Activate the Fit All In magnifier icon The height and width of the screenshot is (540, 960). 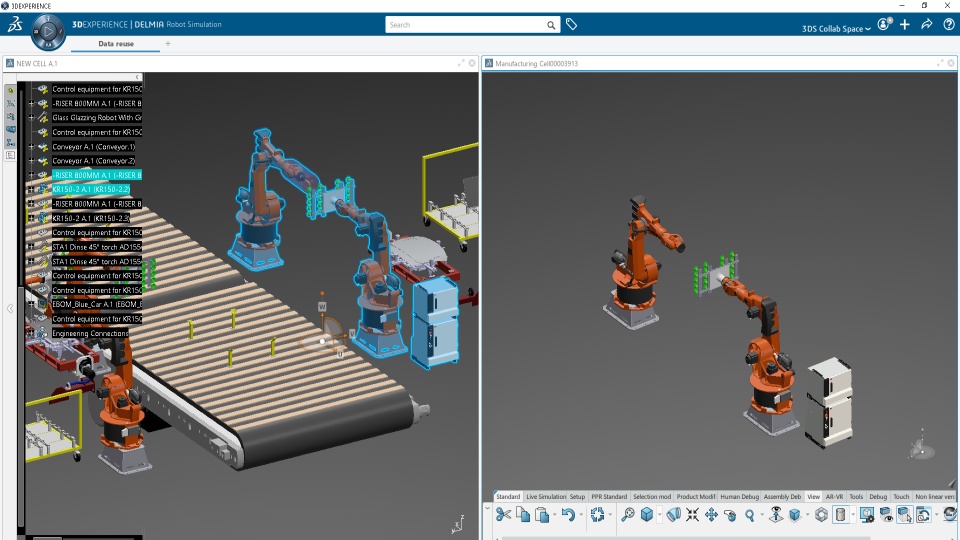click(628, 515)
